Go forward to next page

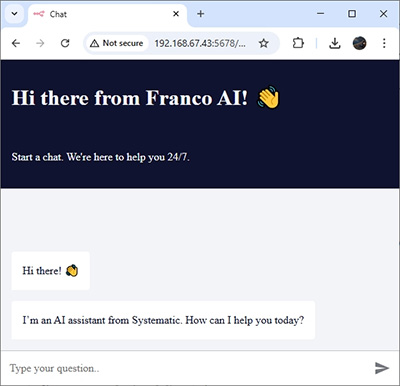pos(40,43)
